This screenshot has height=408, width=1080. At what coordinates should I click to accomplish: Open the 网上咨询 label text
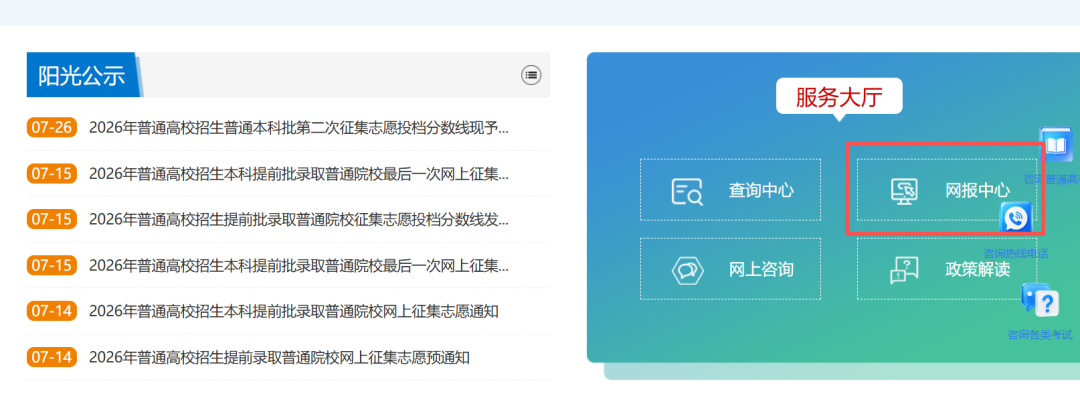tap(761, 269)
